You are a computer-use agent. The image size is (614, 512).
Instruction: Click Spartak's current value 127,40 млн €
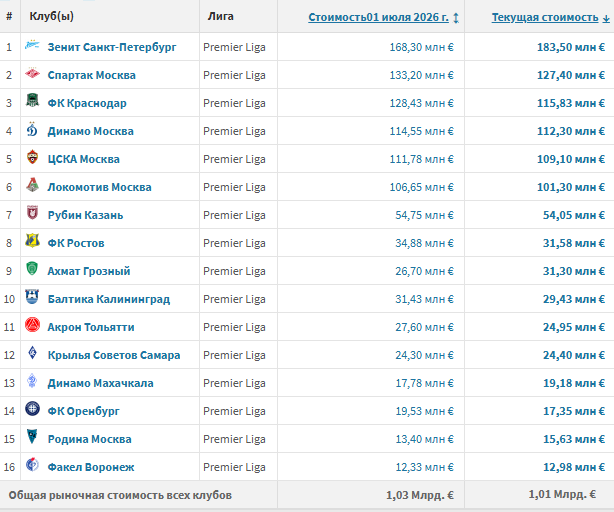click(x=571, y=75)
